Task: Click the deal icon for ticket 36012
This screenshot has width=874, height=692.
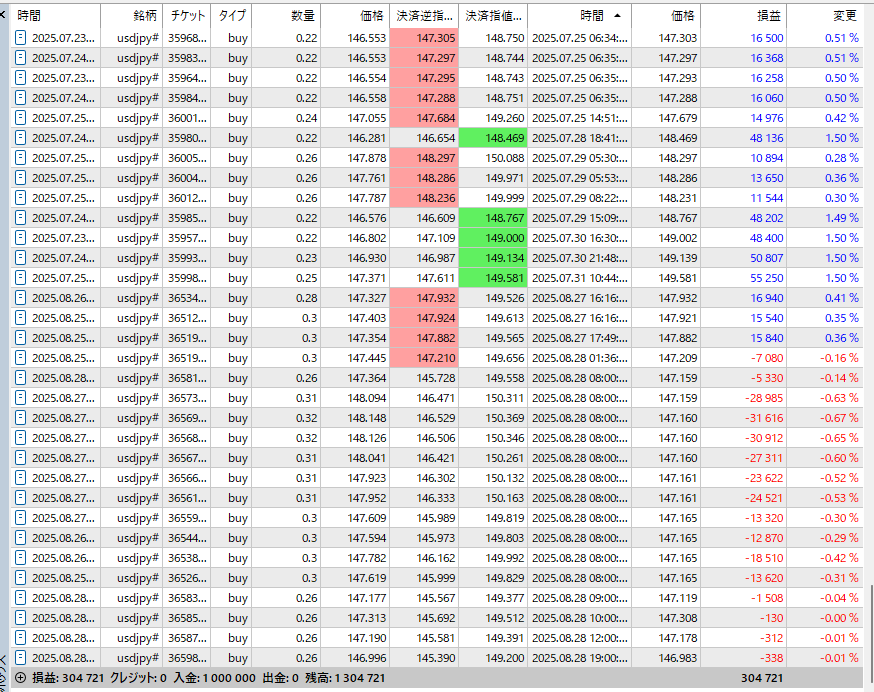Action: [21, 198]
